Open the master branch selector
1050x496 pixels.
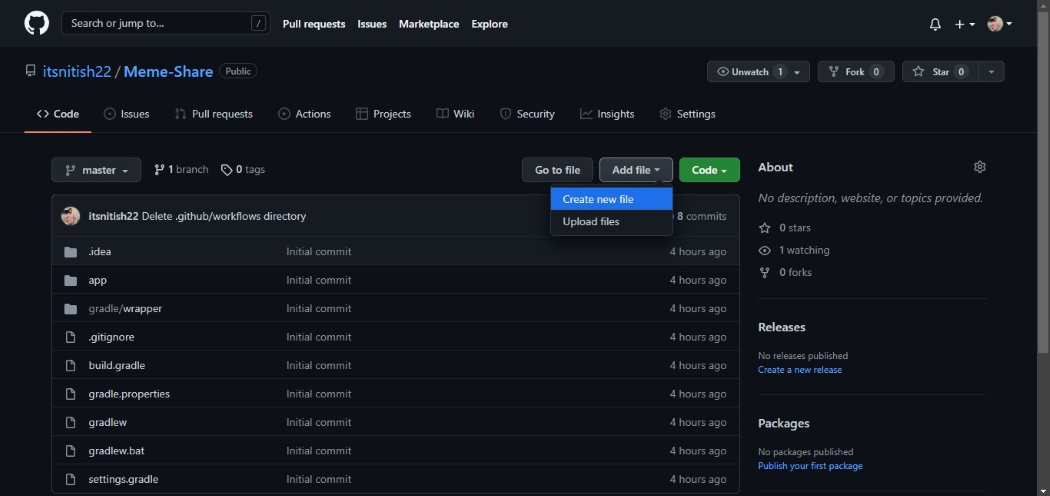[96, 170]
